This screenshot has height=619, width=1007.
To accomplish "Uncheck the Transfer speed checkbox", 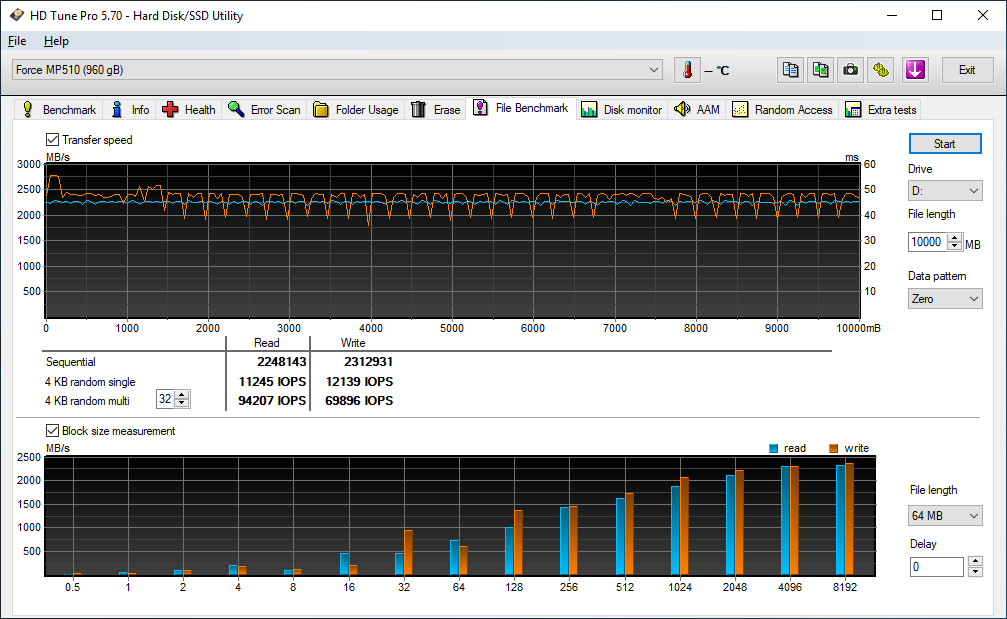I will point(53,140).
